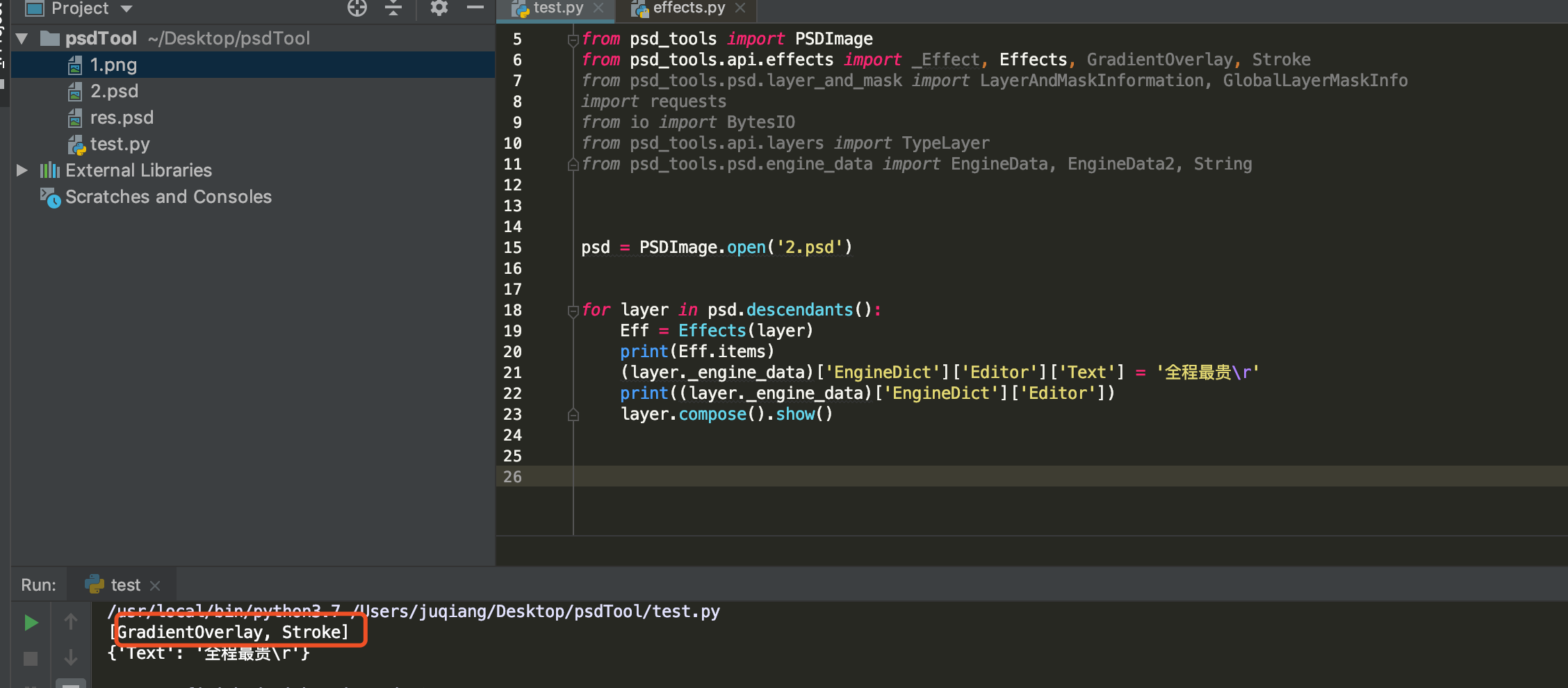Viewport: 1568px width, 688px height.
Task: Select the test tab in the Run panel
Action: pyautogui.click(x=123, y=584)
